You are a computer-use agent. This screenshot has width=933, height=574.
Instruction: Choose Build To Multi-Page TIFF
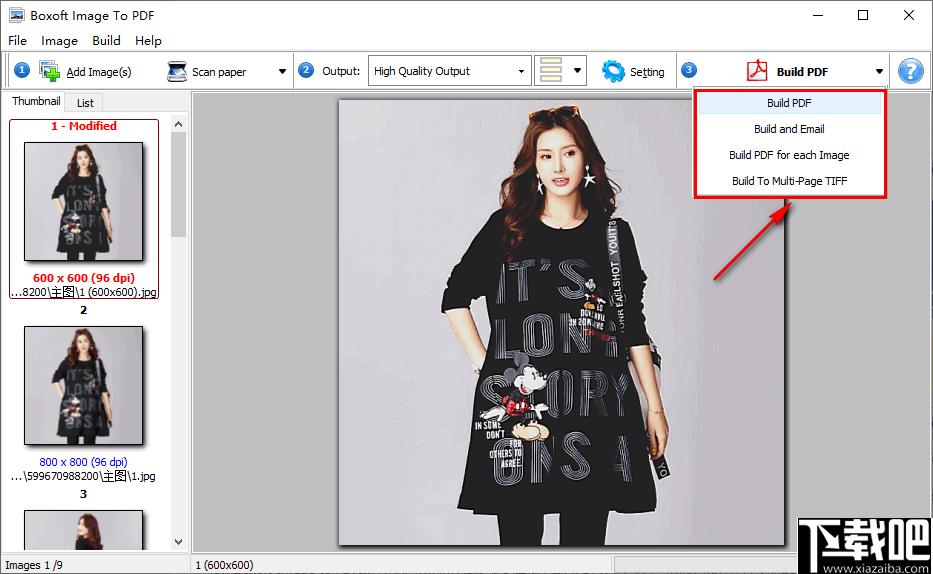(789, 181)
